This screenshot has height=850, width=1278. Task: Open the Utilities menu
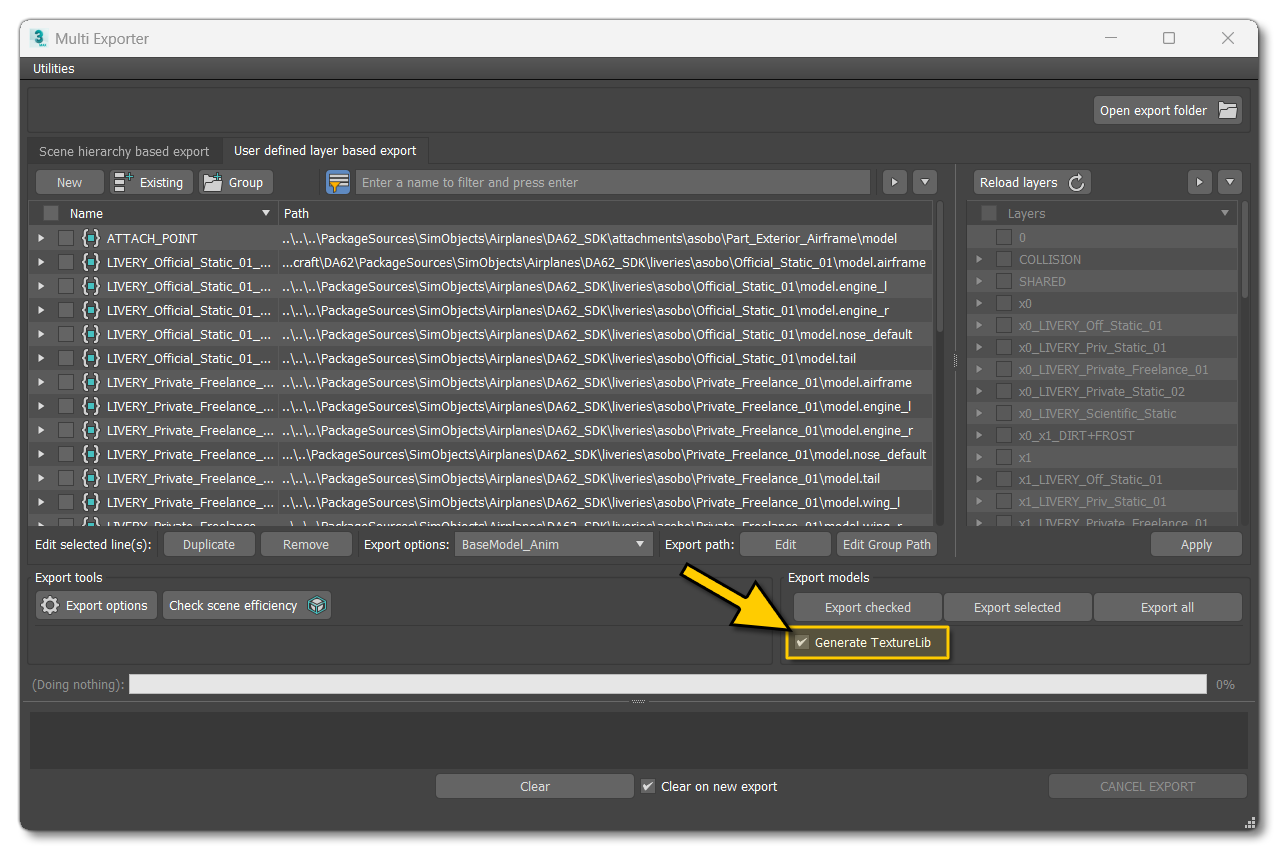[52, 68]
